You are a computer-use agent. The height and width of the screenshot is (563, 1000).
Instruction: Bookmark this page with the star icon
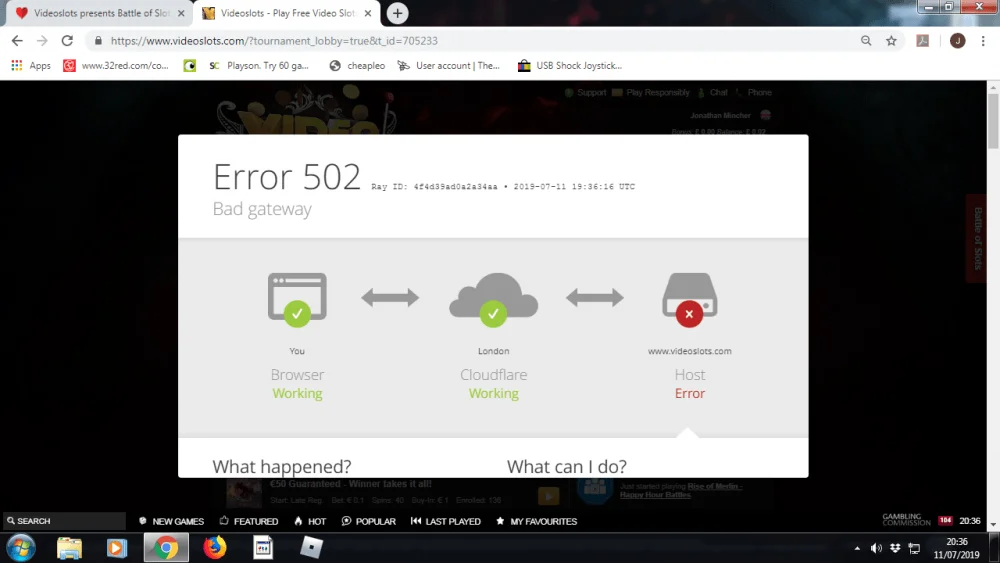click(891, 41)
